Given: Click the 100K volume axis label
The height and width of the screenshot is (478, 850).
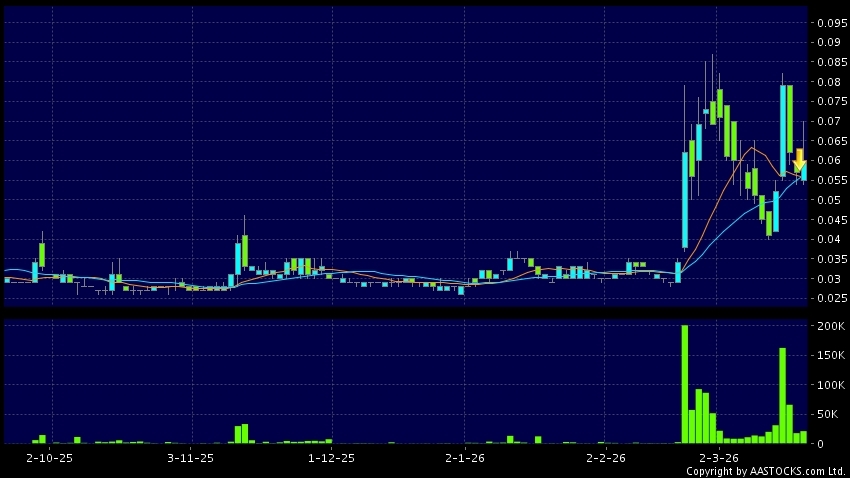Looking at the screenshot, I should (828, 385).
